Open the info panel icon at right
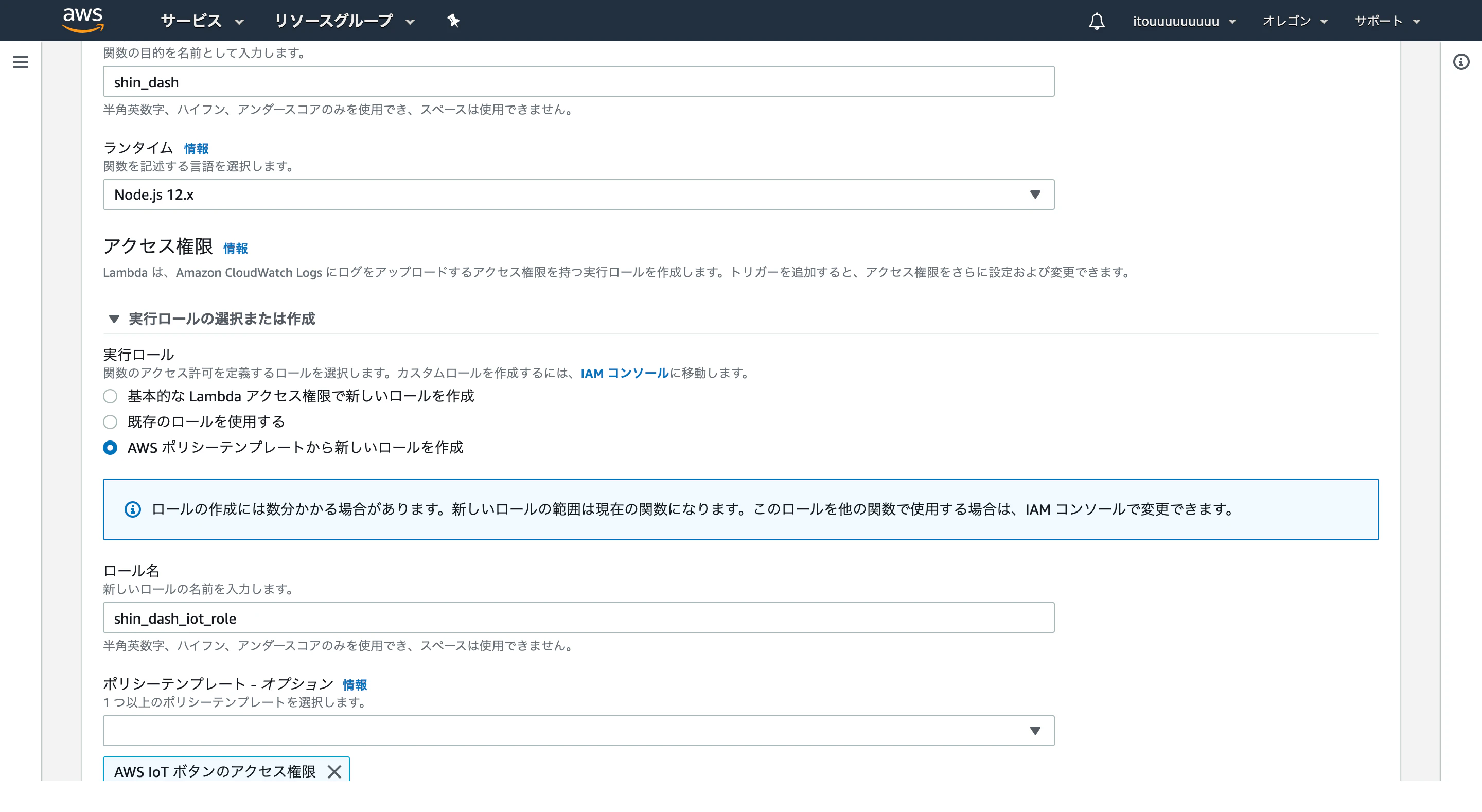Image resolution: width=1482 pixels, height=812 pixels. click(x=1461, y=62)
